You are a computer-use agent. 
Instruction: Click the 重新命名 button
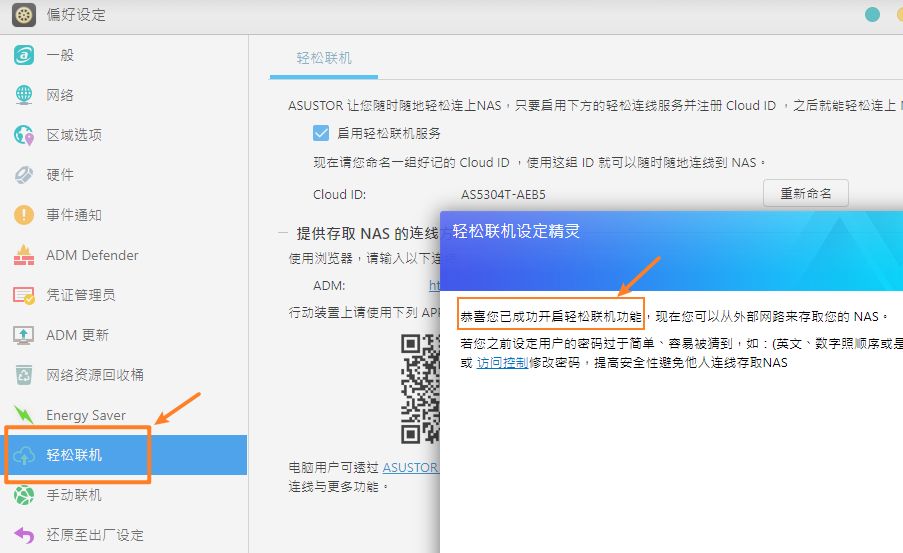pyautogui.click(x=806, y=193)
